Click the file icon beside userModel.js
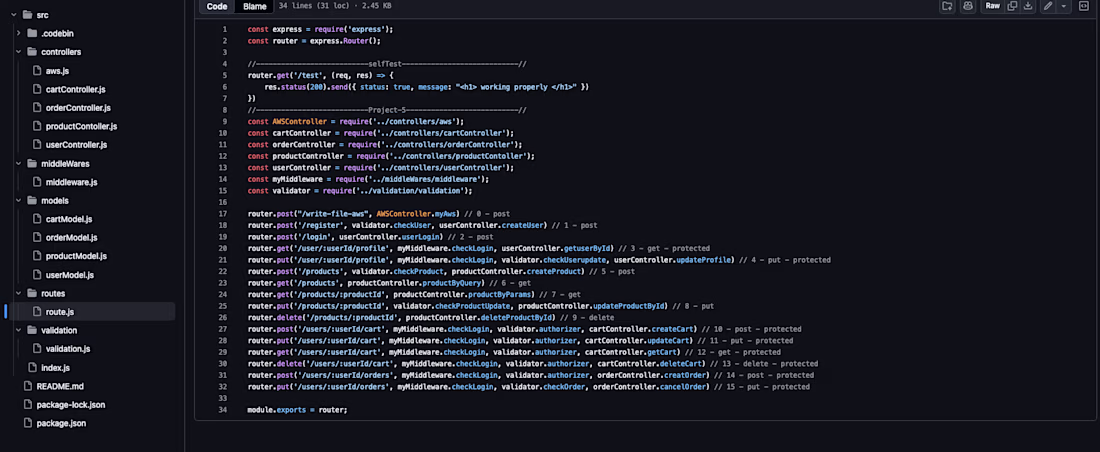Viewport: 1100px width, 452px height. coord(38,275)
